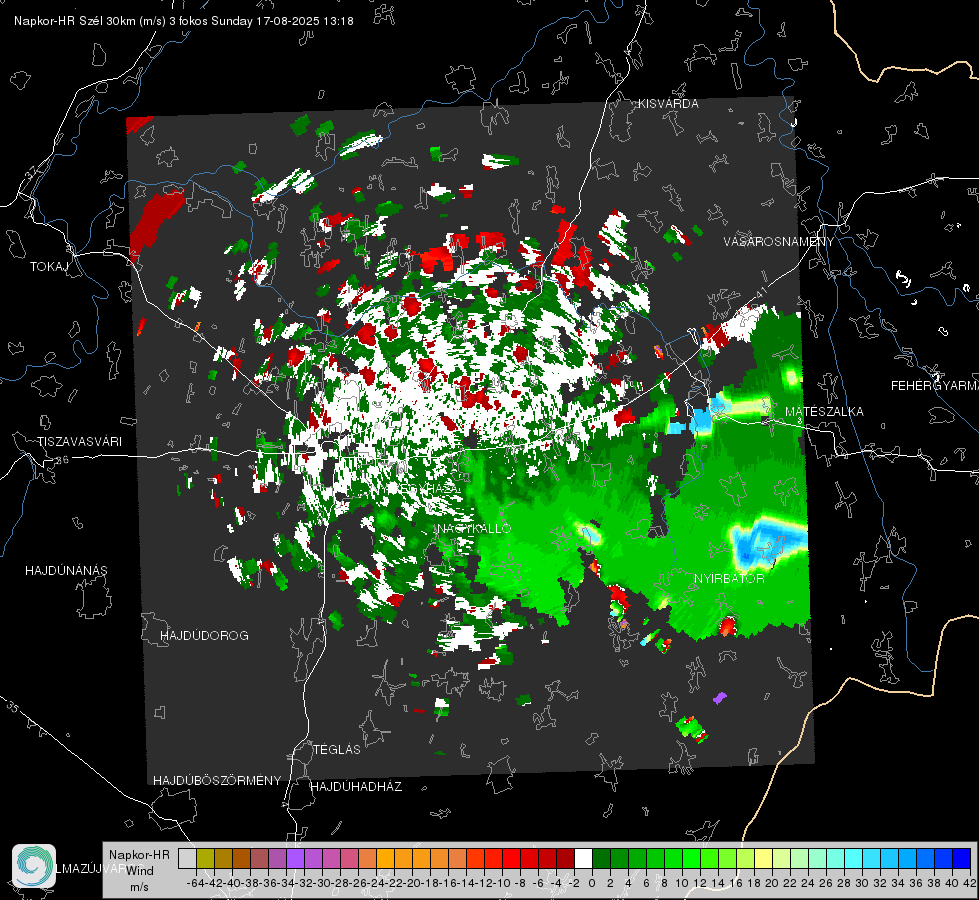Click the swirl logo icon at bottom-left
Viewport: 979px width, 900px height.
coord(34,865)
